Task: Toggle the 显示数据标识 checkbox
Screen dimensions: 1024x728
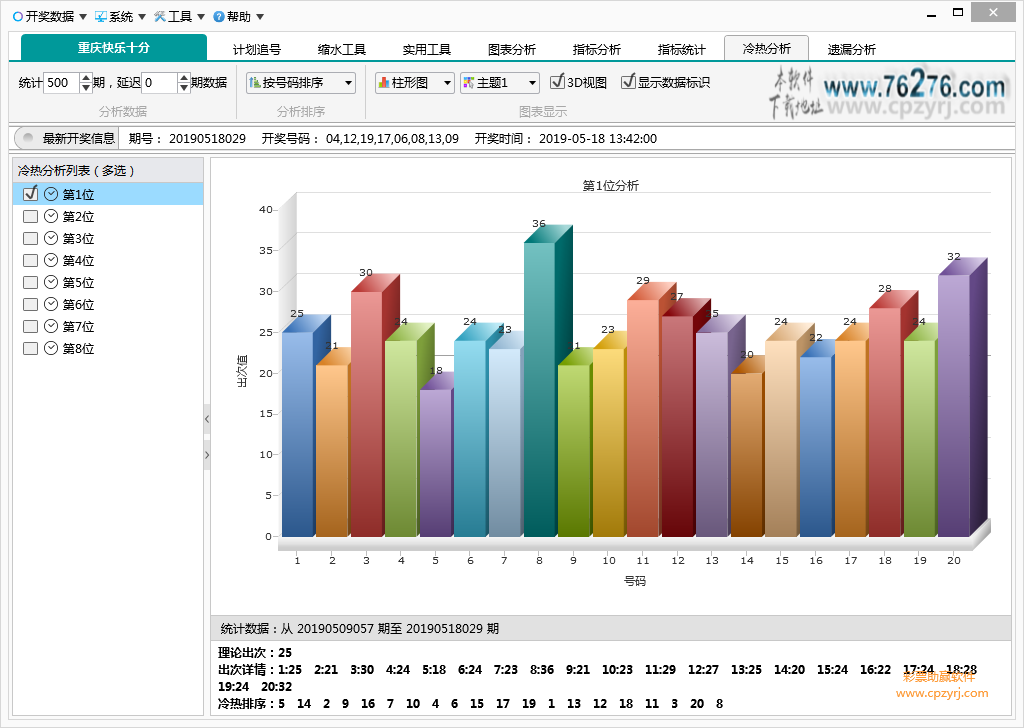Action: [628, 82]
